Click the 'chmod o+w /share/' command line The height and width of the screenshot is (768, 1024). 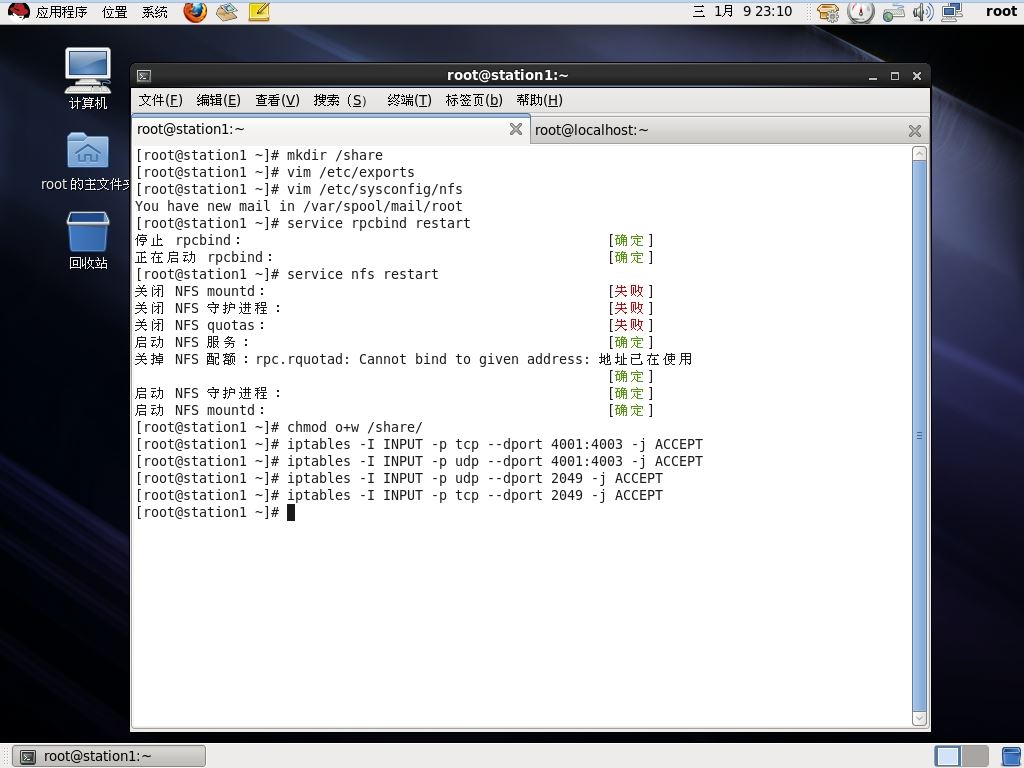(x=279, y=427)
